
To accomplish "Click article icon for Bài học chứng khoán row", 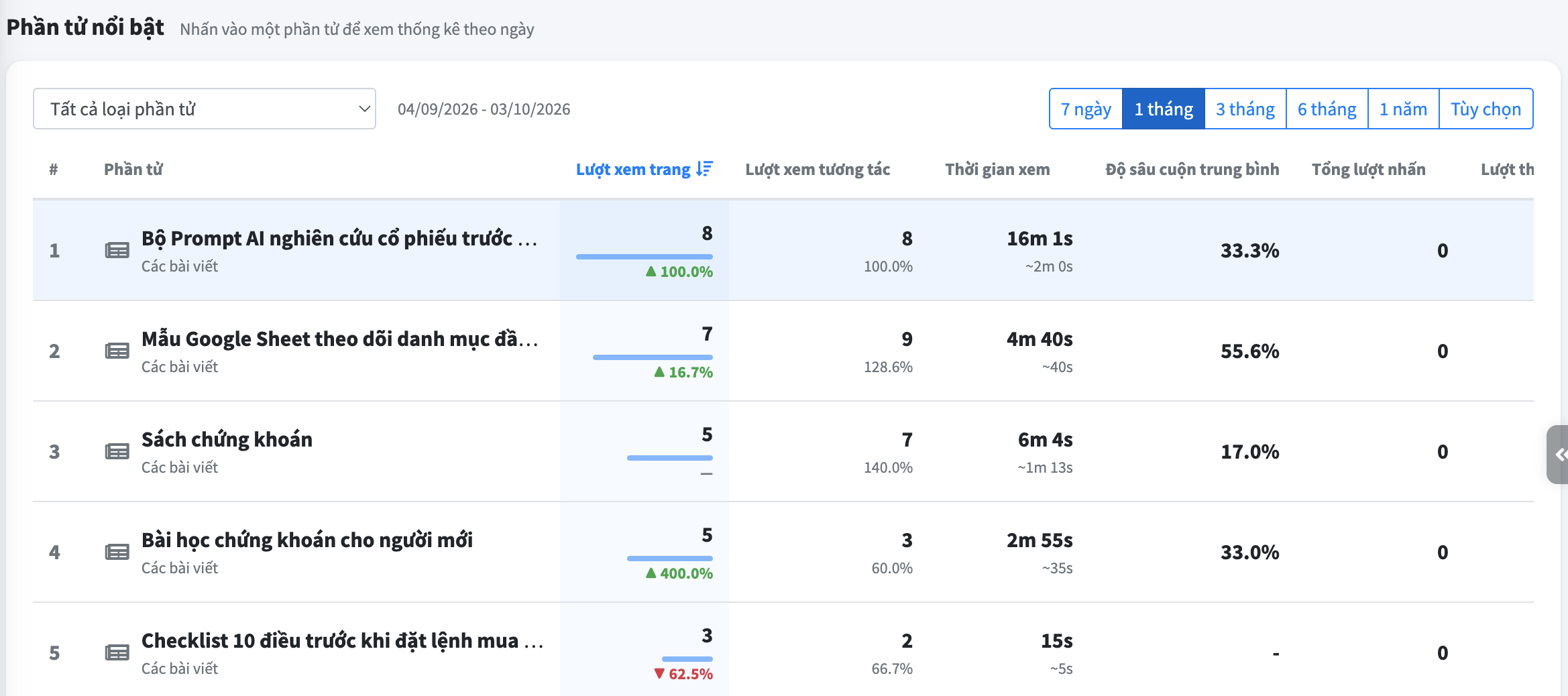I will click(x=117, y=552).
